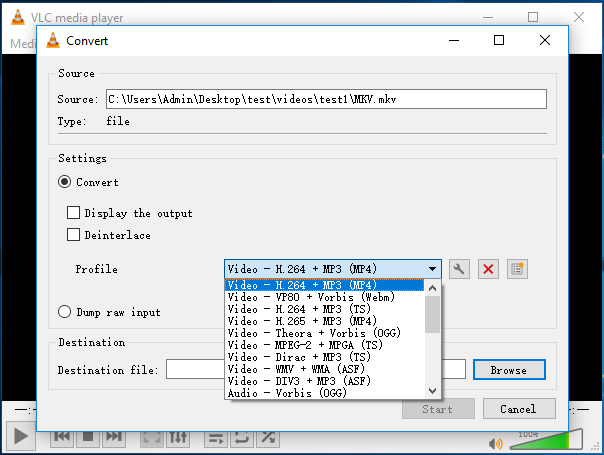Click profile list scroll up arrow
The width and height of the screenshot is (604, 455).
(x=432, y=288)
